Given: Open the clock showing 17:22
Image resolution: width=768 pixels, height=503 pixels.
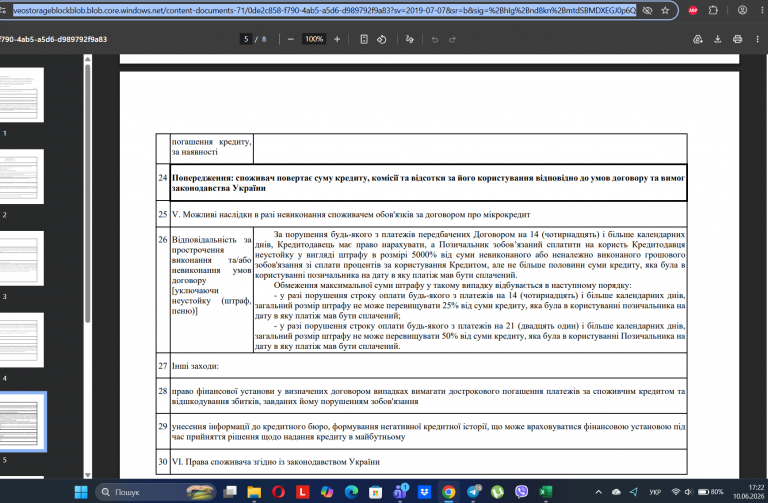Looking at the screenshot, I should pyautogui.click(x=748, y=492).
